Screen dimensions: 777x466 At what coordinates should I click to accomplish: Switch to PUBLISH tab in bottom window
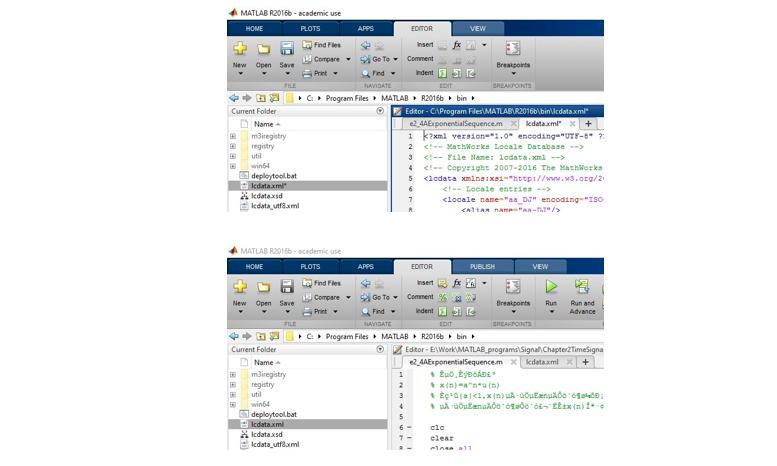coord(482,267)
